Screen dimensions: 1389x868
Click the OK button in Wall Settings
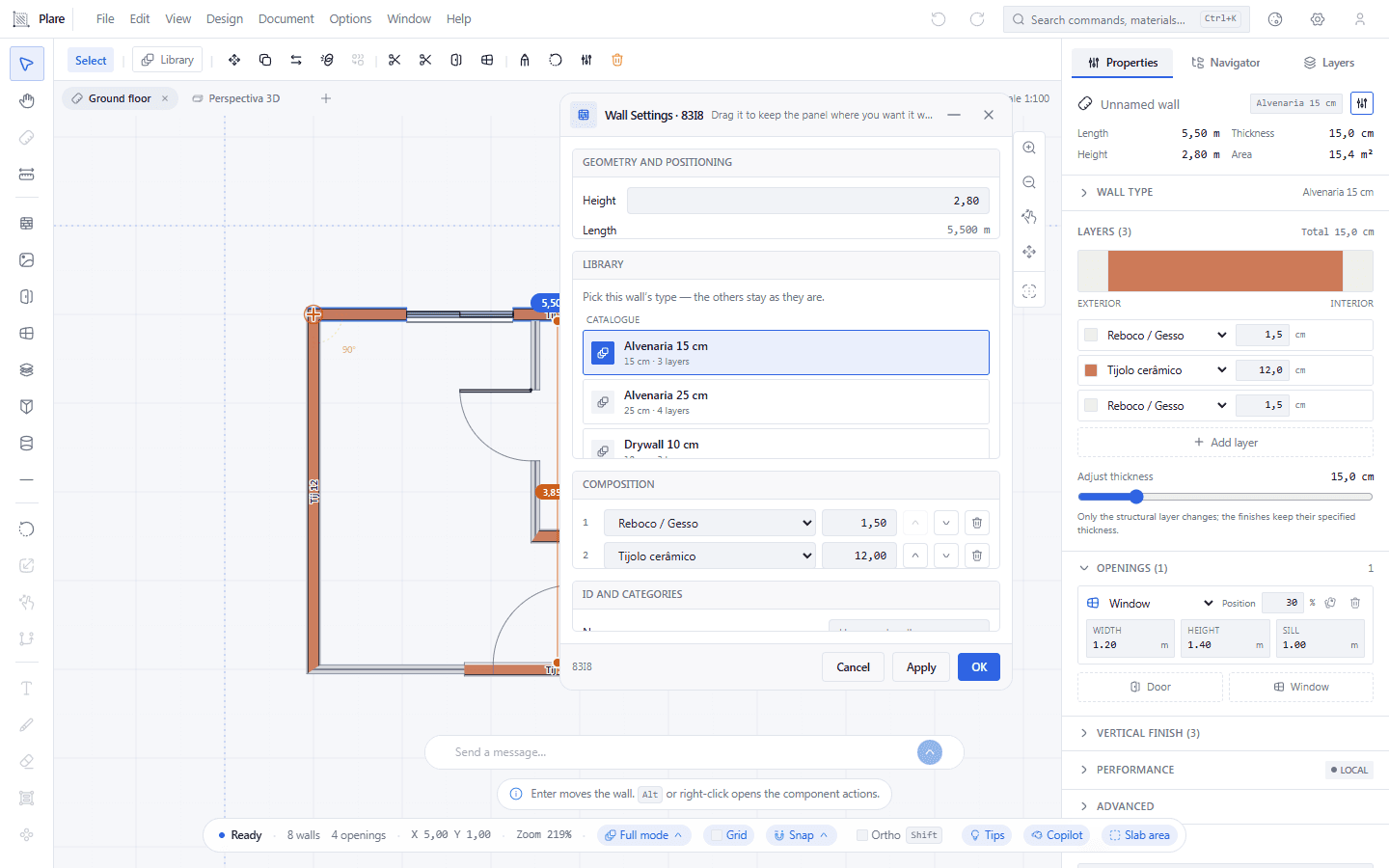click(979, 667)
